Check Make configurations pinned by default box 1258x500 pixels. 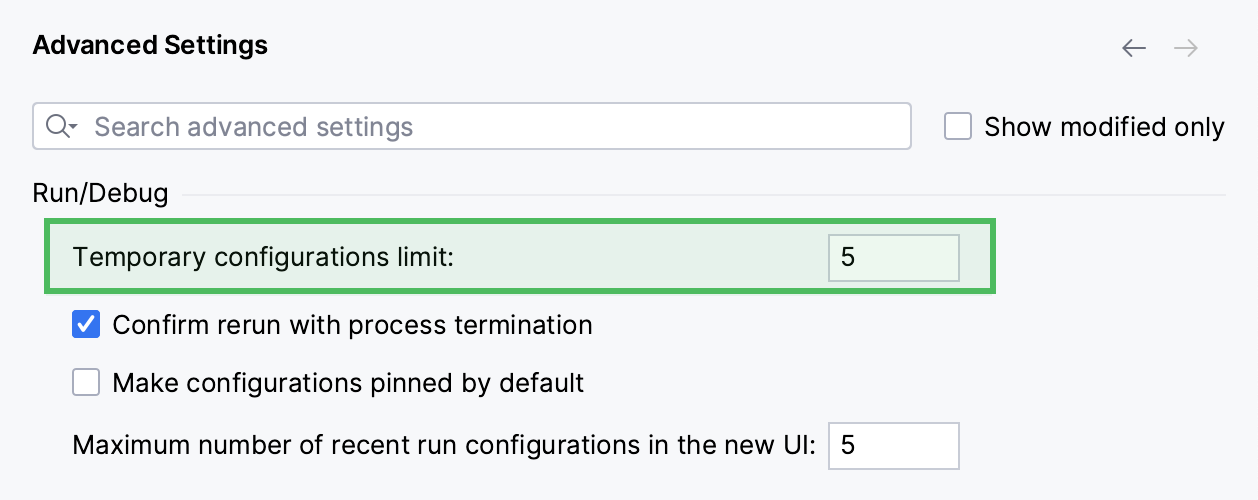tap(86, 382)
